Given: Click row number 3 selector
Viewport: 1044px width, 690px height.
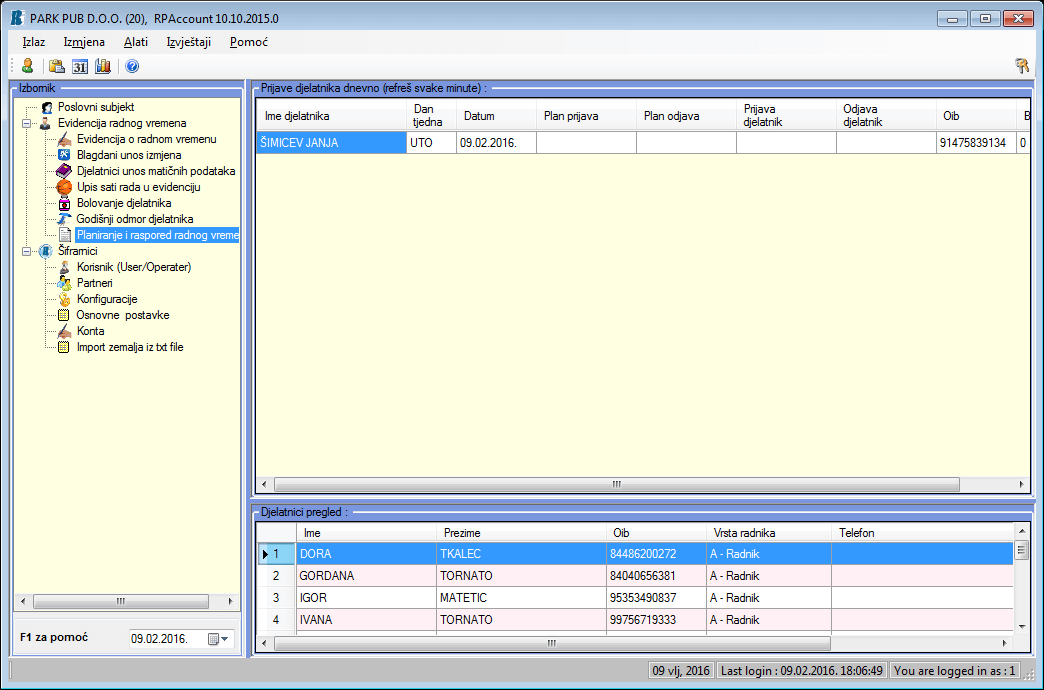Looking at the screenshot, I should click(276, 598).
